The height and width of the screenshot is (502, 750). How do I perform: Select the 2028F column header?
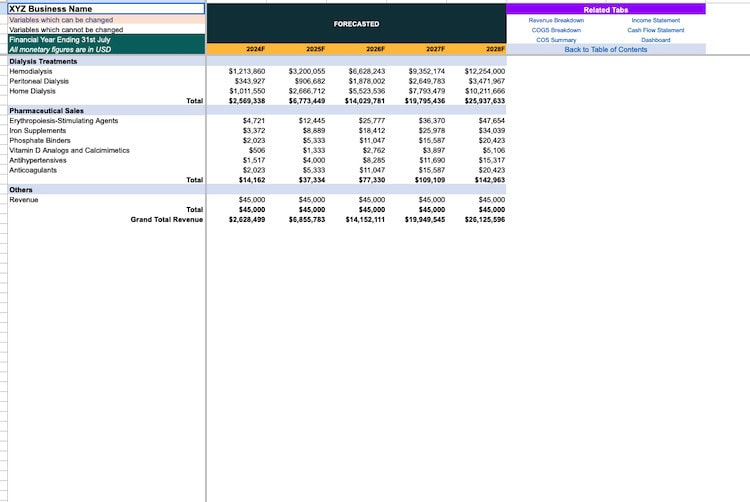tap(495, 49)
